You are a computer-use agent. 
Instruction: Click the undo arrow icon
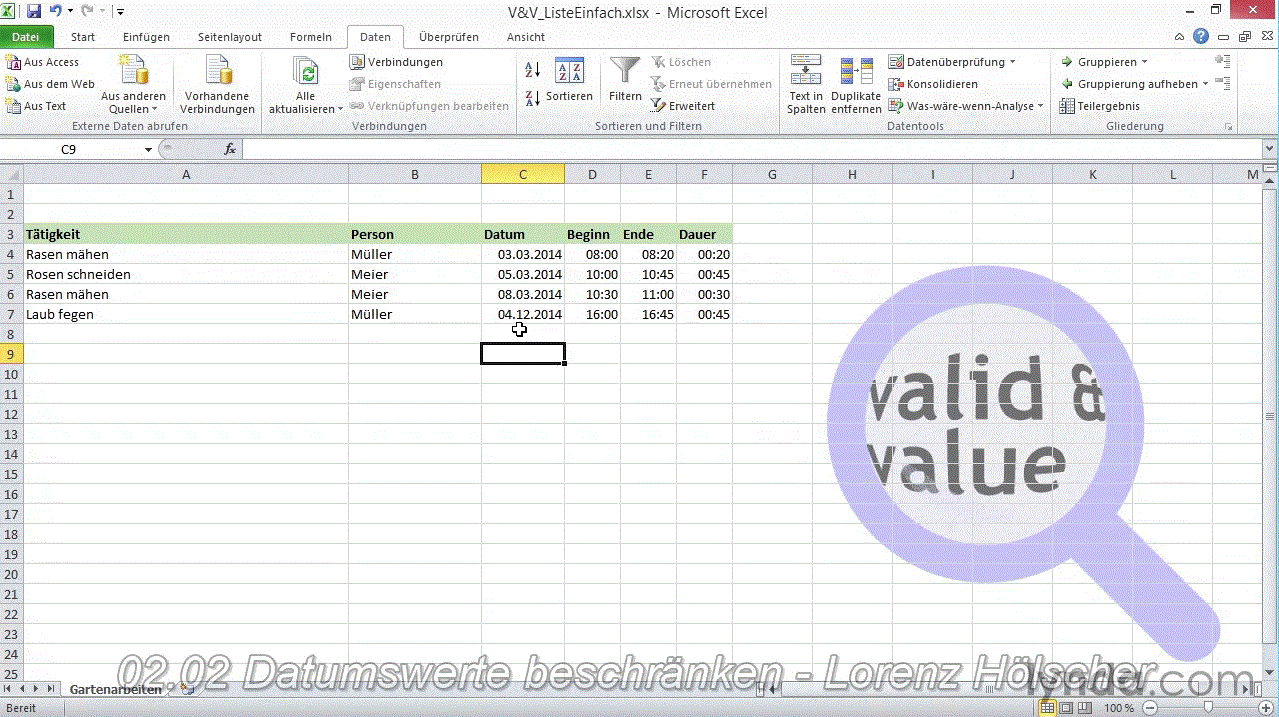(56, 11)
